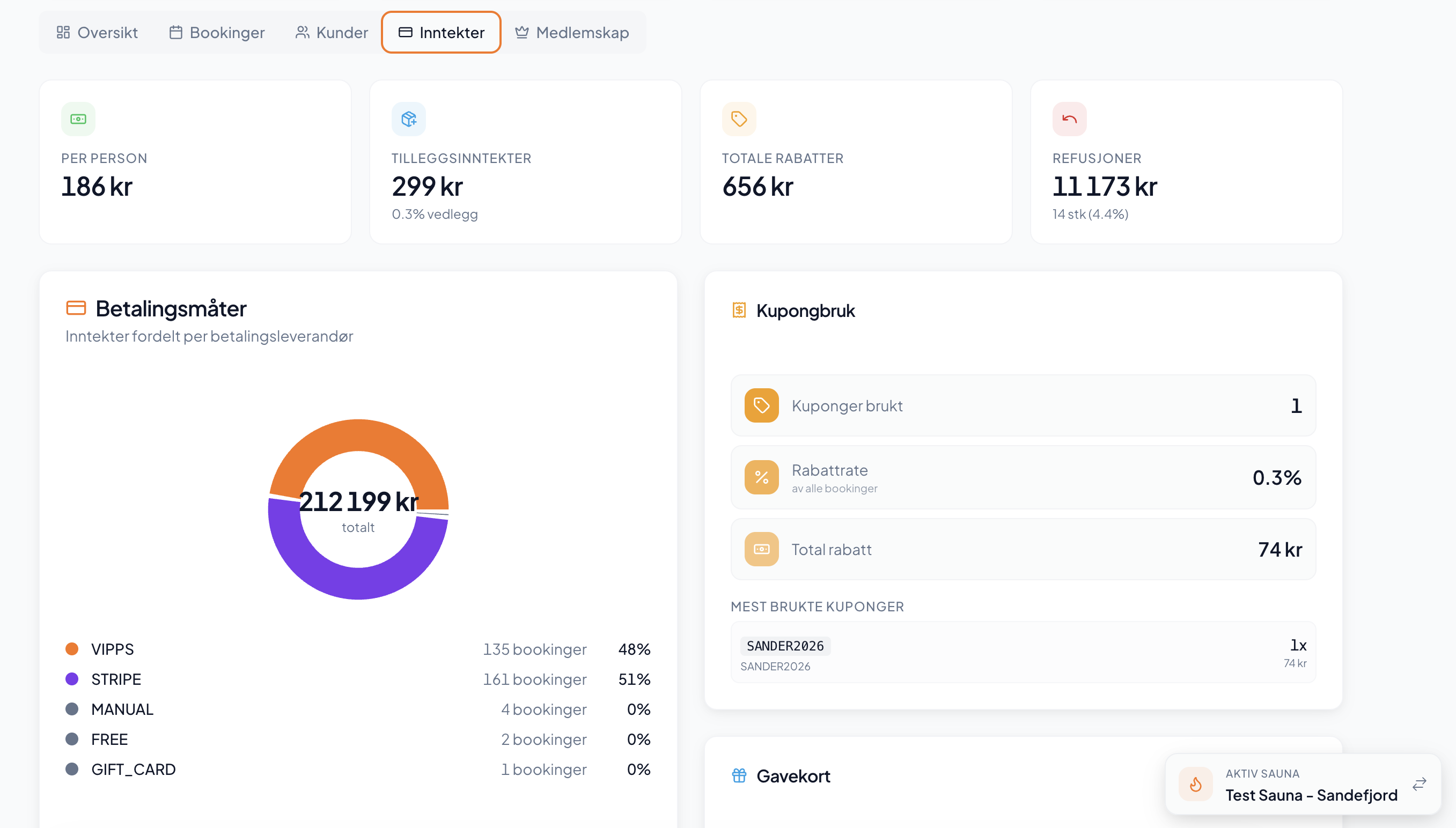Click the gift icon beside Gavekort heading
Screen dimensions: 1456x828
[739, 775]
